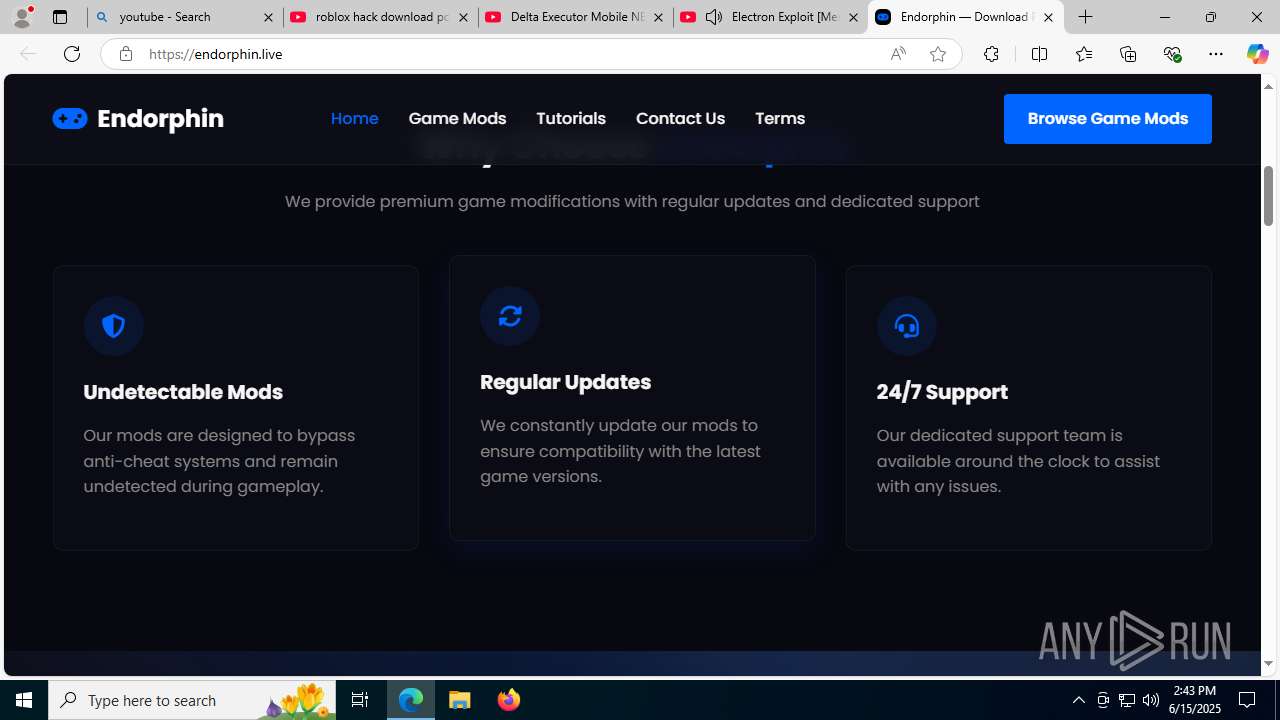Viewport: 1280px width, 720px height.
Task: Click the refresh arrows icon above Regular Updates
Action: [x=510, y=315]
